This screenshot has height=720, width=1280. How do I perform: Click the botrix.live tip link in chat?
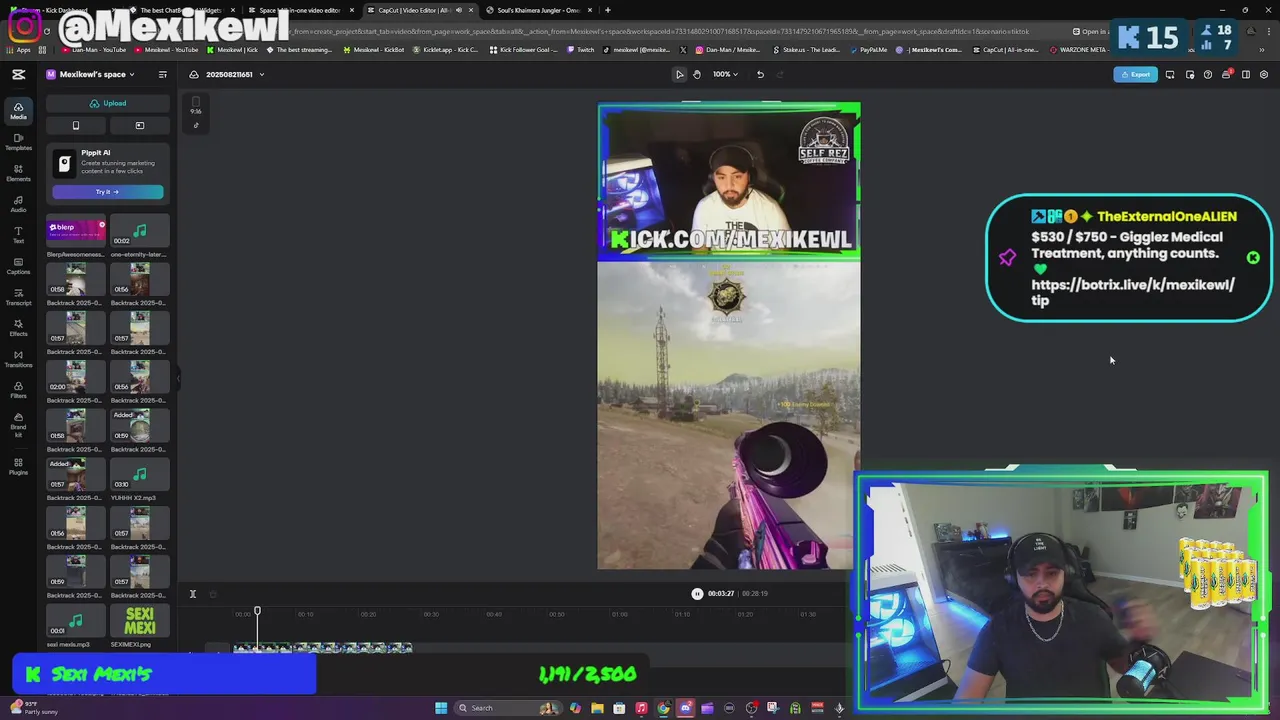[1132, 292]
